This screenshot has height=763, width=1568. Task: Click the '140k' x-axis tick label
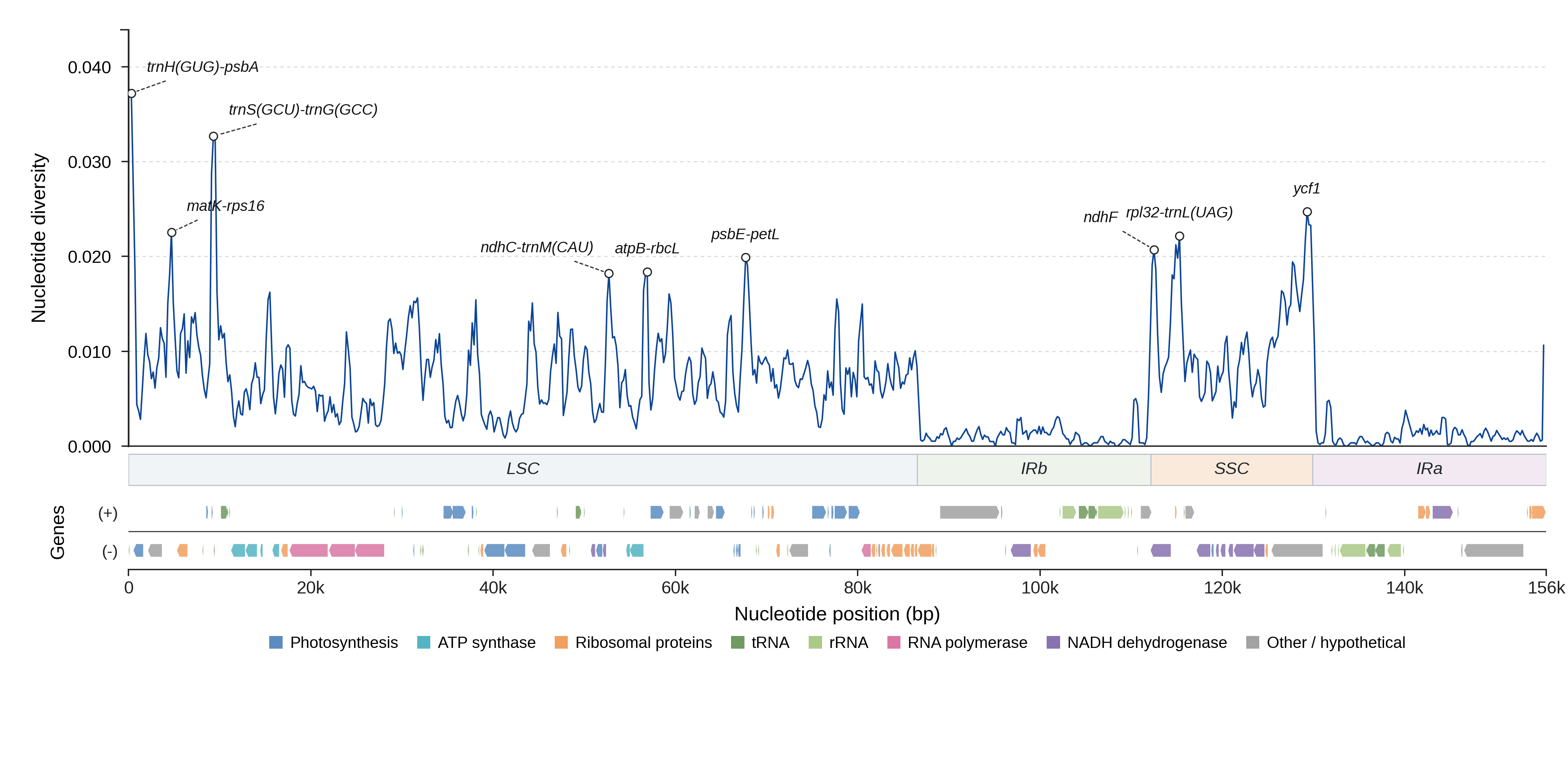[1405, 588]
